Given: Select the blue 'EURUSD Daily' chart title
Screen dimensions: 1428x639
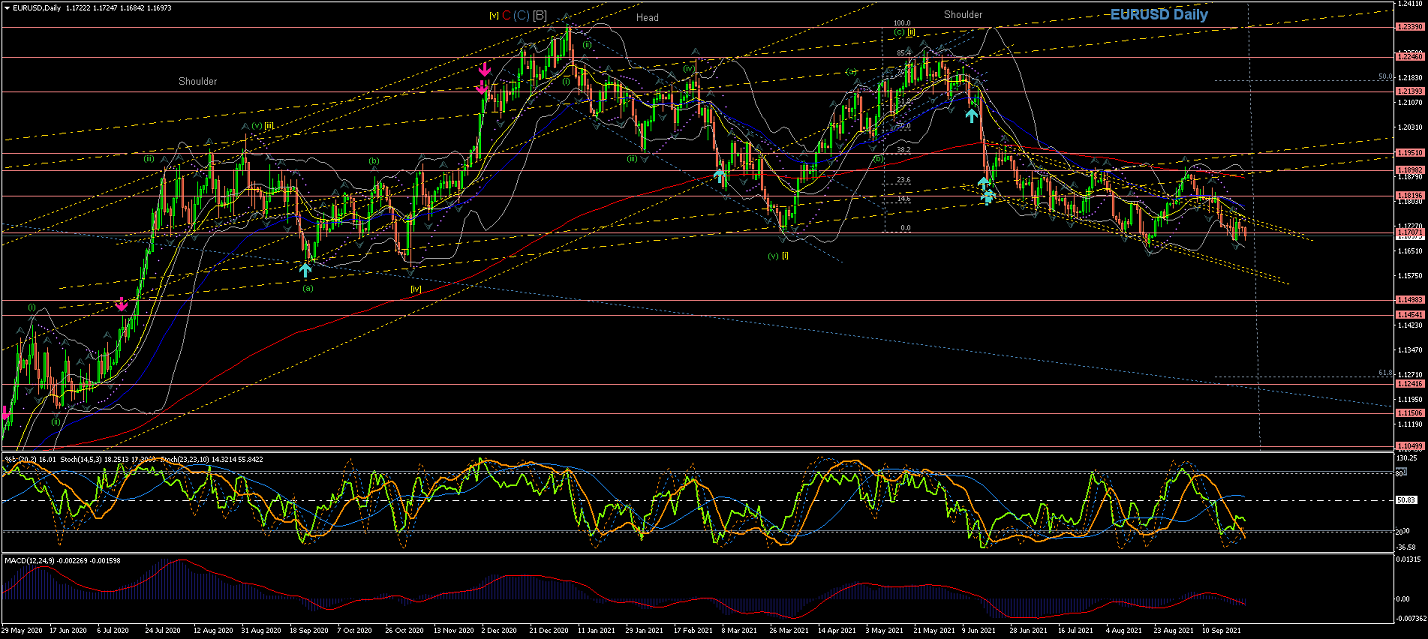Looking at the screenshot, I should click(x=1158, y=15).
